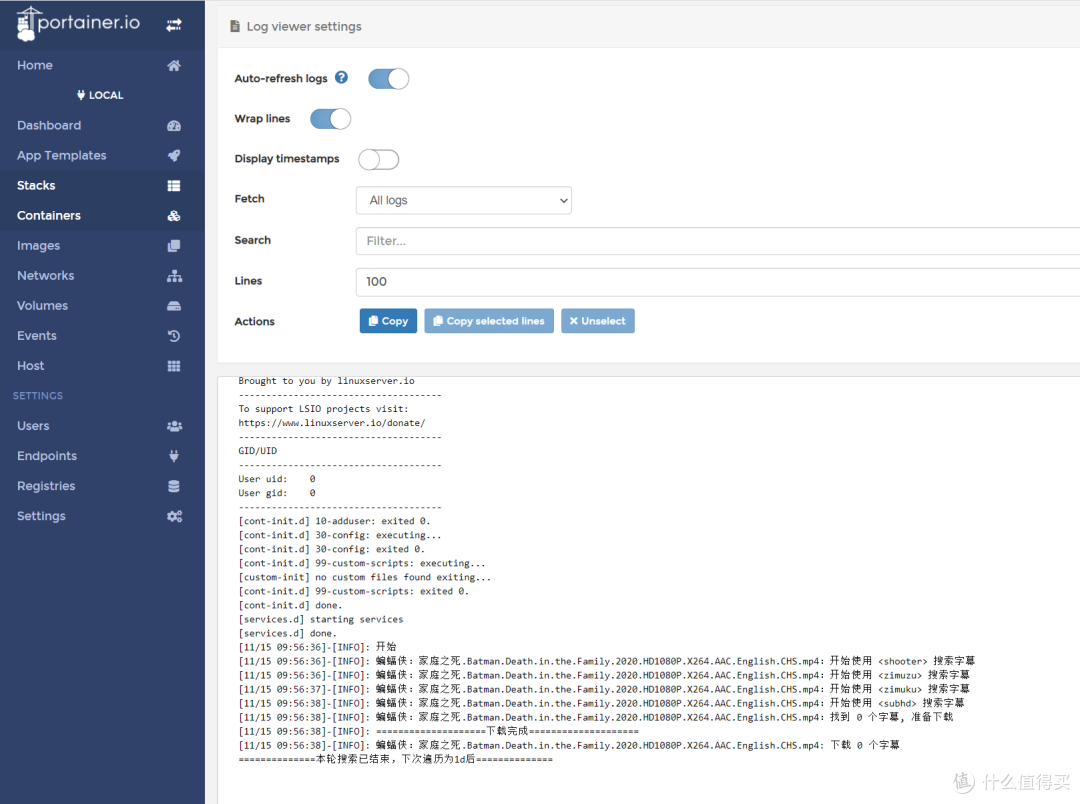Screen dimensions: 1080x804
Task: Open the Fetch All logs dropdown
Action: click(464, 200)
